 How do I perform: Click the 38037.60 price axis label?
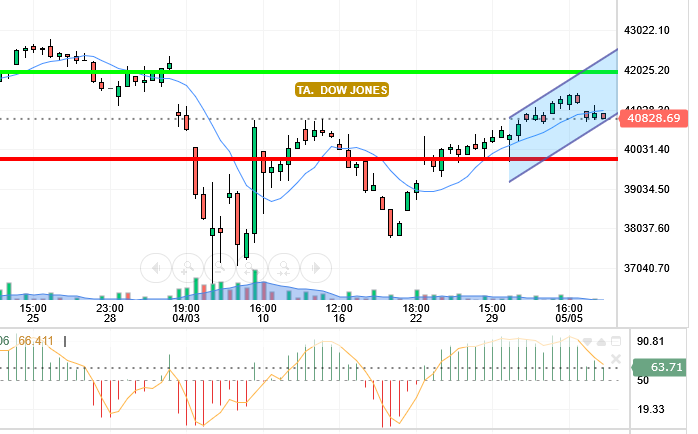[647, 228]
